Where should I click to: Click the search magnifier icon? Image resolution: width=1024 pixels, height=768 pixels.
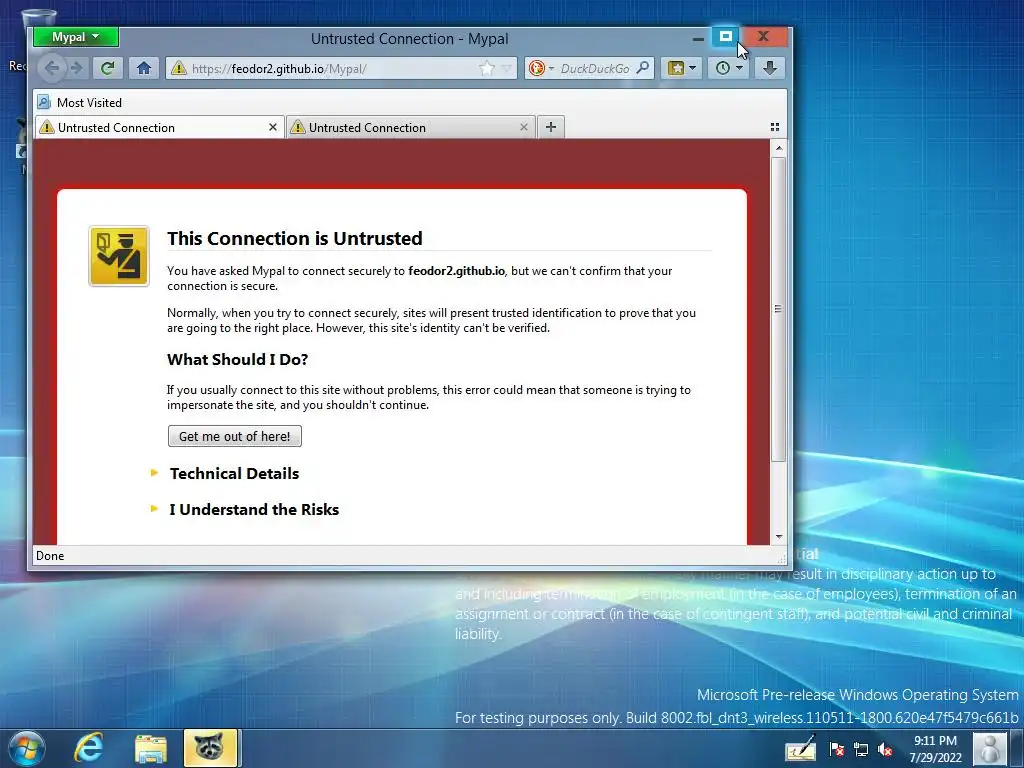pos(643,68)
